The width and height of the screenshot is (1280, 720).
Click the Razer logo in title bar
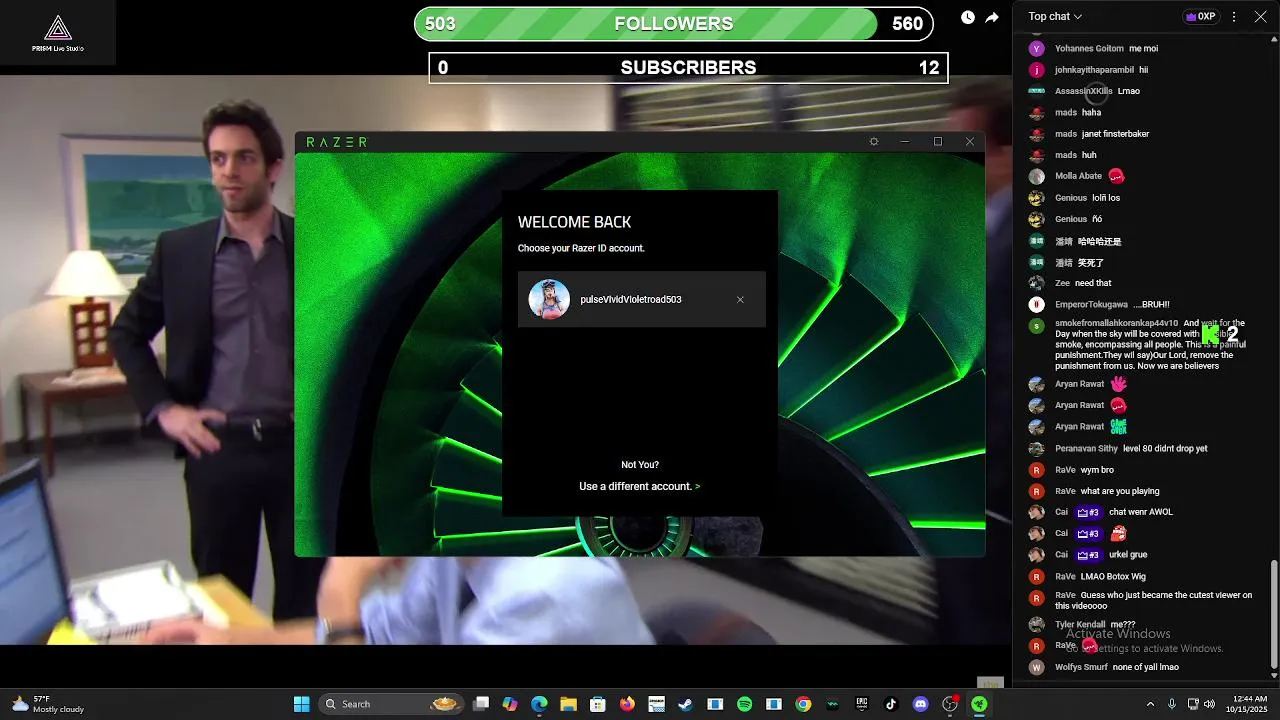click(x=337, y=142)
